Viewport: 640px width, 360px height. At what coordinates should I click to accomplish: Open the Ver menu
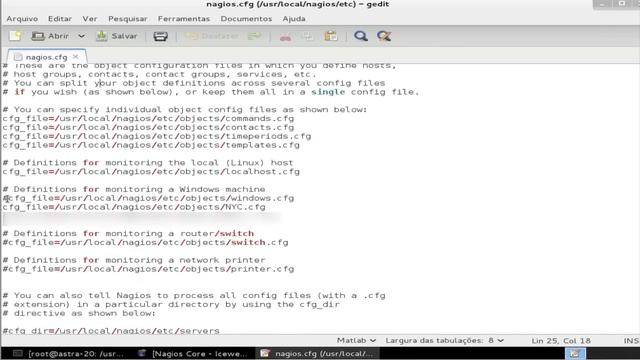(90, 19)
